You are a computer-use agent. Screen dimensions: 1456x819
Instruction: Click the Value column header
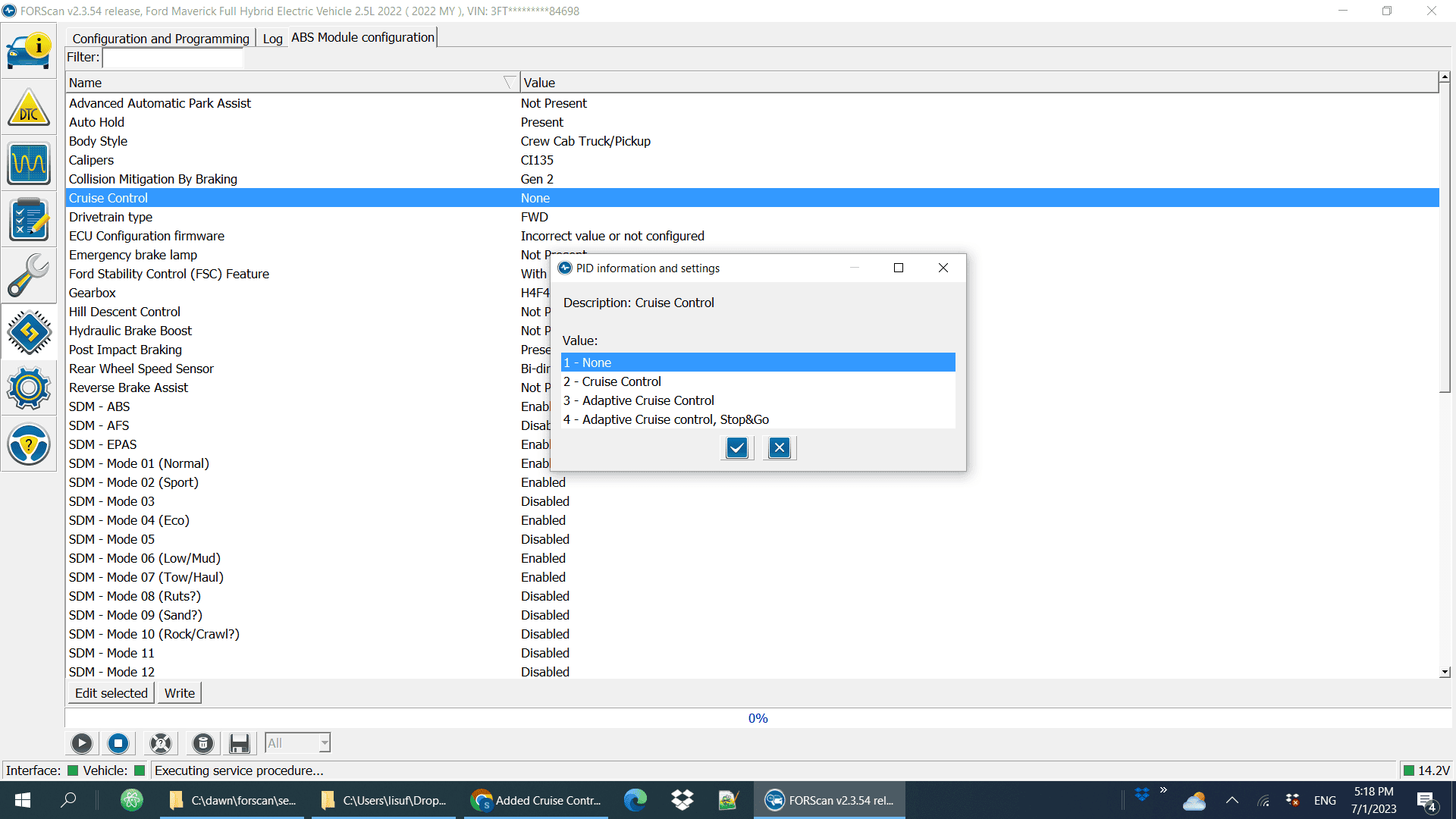(979, 83)
